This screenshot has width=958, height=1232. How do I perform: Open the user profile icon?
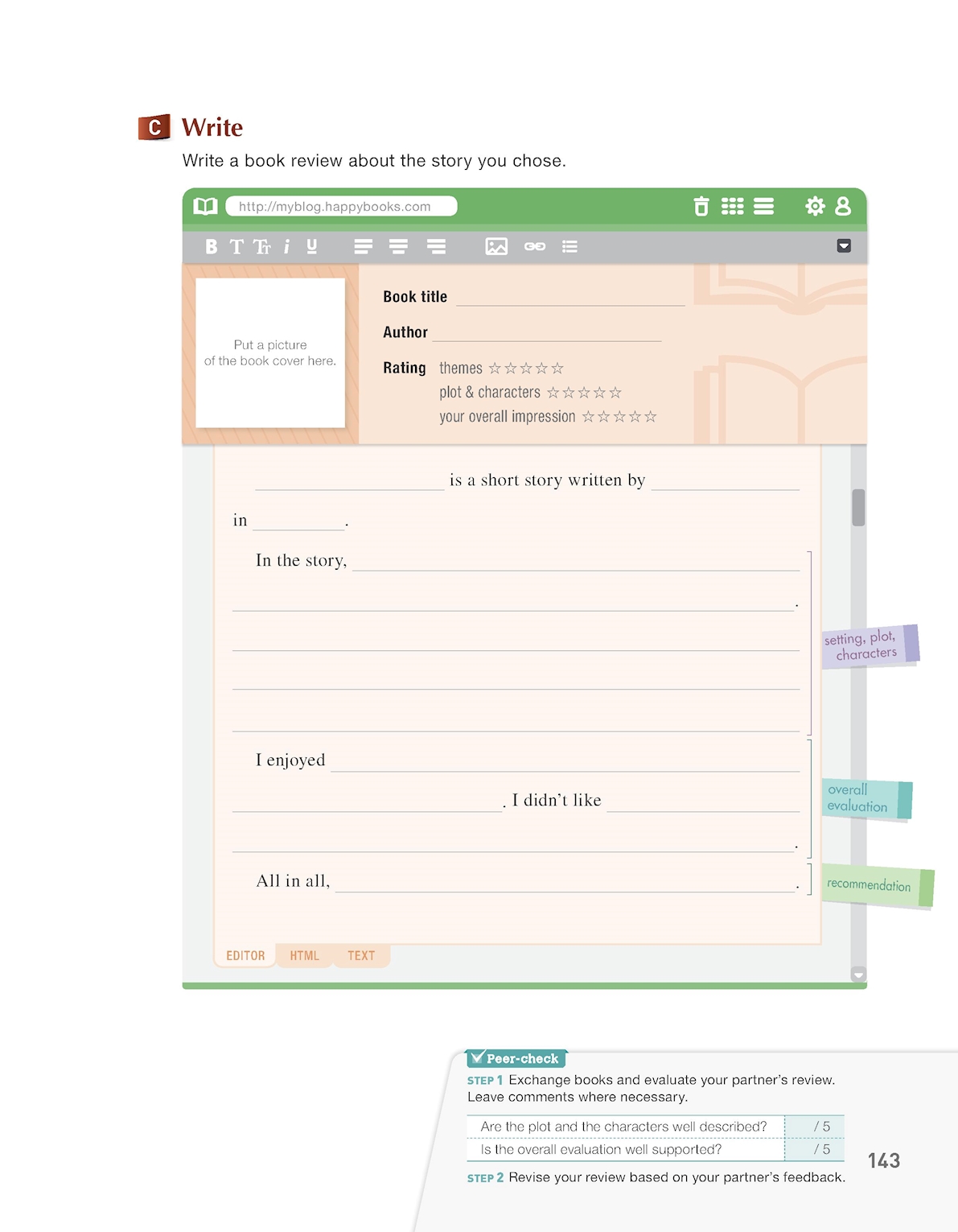(x=843, y=207)
